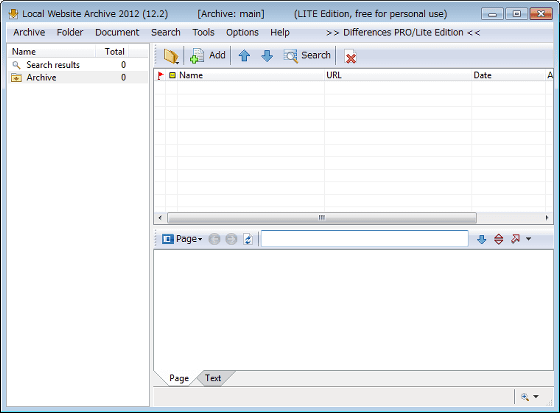Viewport: 560px width, 413px height.
Task: Open the Options menu
Action: (242, 33)
